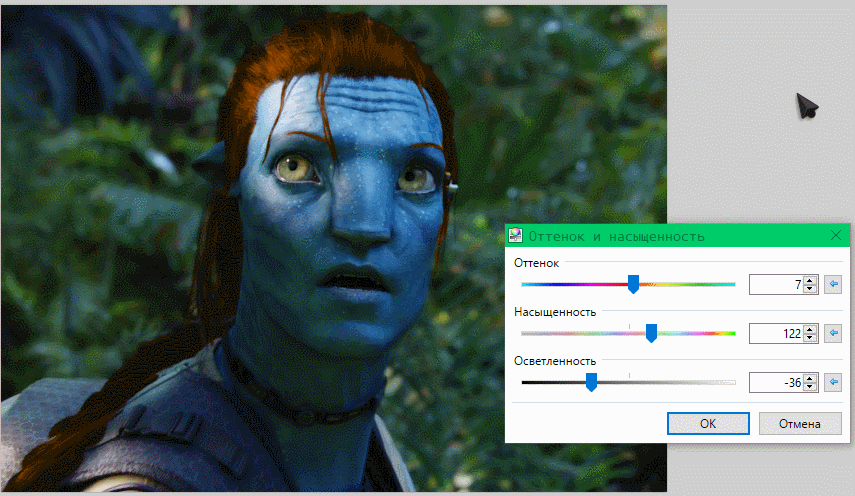The height and width of the screenshot is (496, 855).
Task: Cancel changes with the Отмена button
Action: [799, 423]
